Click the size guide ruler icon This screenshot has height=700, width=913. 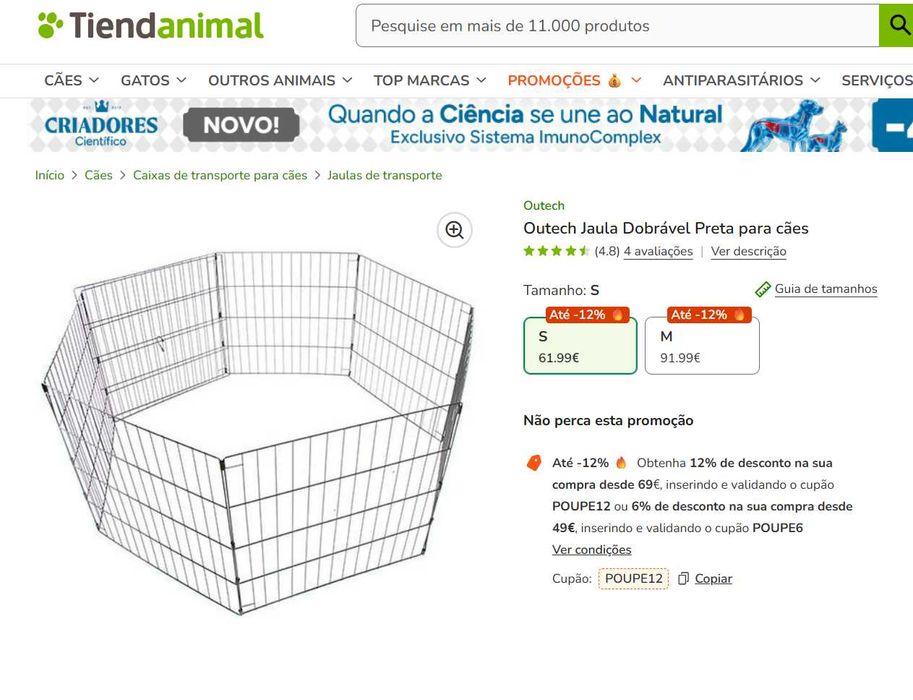coord(763,289)
